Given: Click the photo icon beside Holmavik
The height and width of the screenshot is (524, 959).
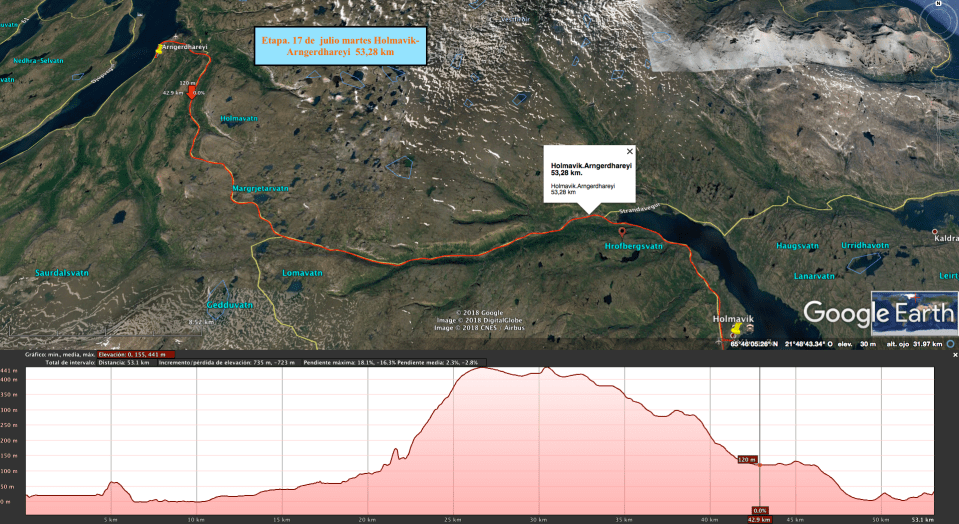Looking at the screenshot, I should point(750,328).
